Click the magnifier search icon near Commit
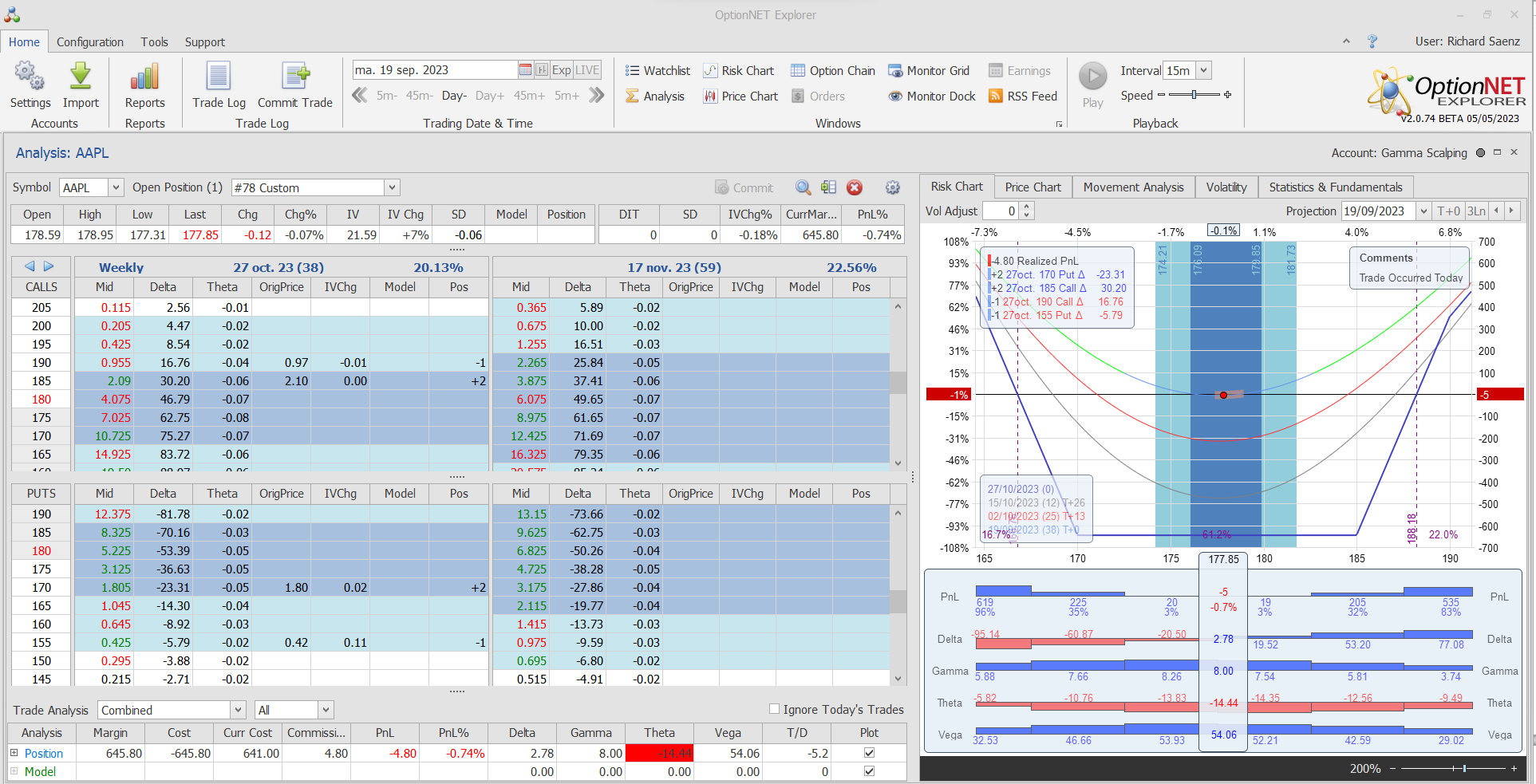 (x=804, y=187)
